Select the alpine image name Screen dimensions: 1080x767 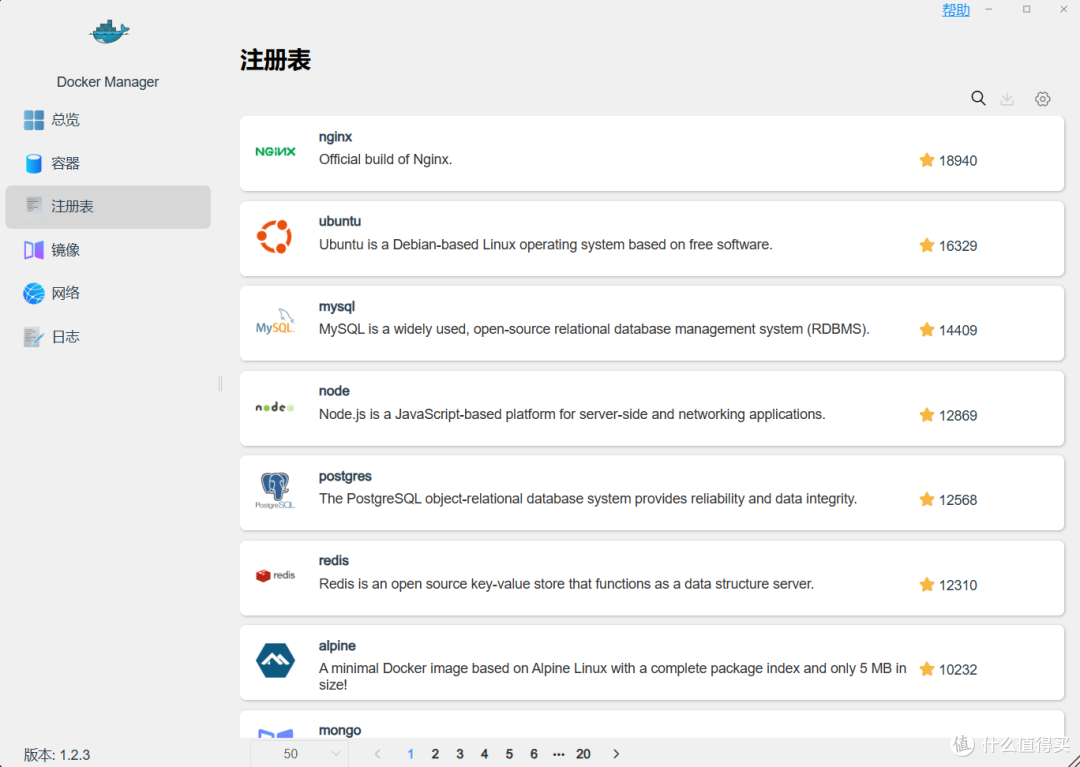pyautogui.click(x=337, y=646)
